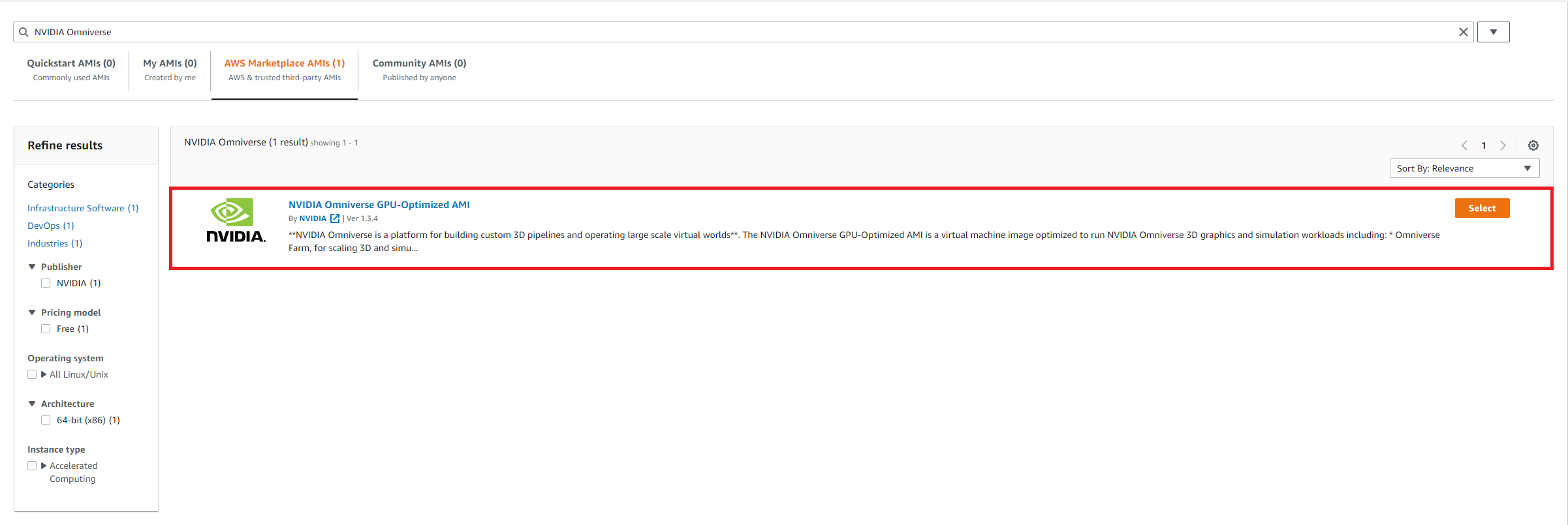Click the NVIDIA Omniverse search input field
The width and height of the screenshot is (1568, 525).
[744, 32]
